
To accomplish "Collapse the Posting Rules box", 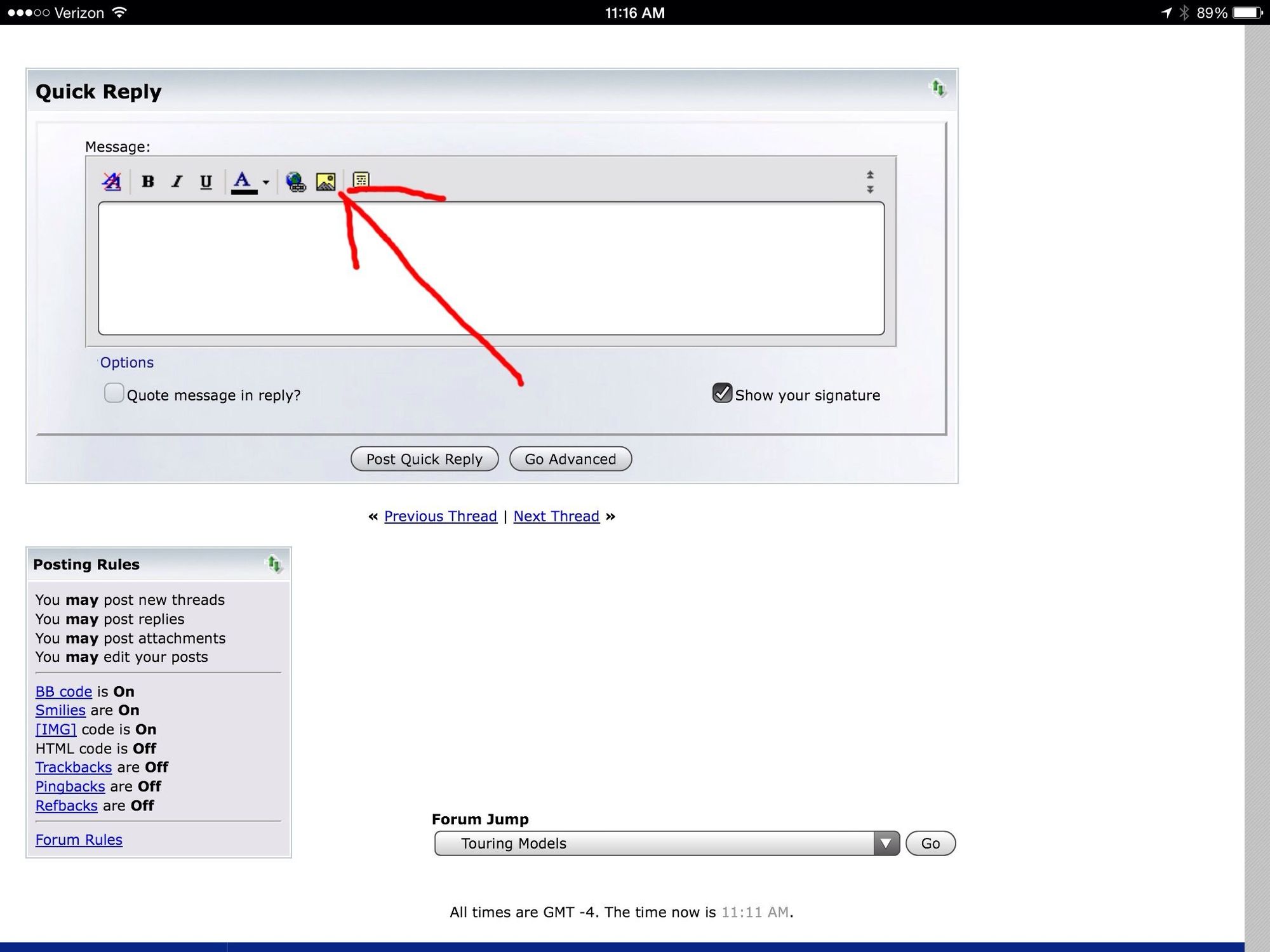I will [274, 564].
